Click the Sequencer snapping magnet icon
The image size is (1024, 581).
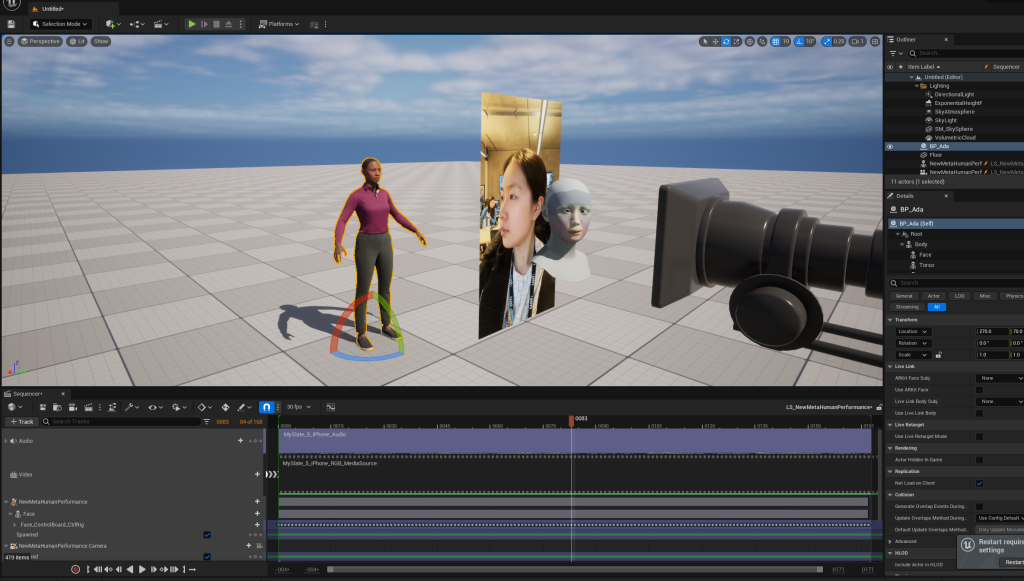point(266,407)
